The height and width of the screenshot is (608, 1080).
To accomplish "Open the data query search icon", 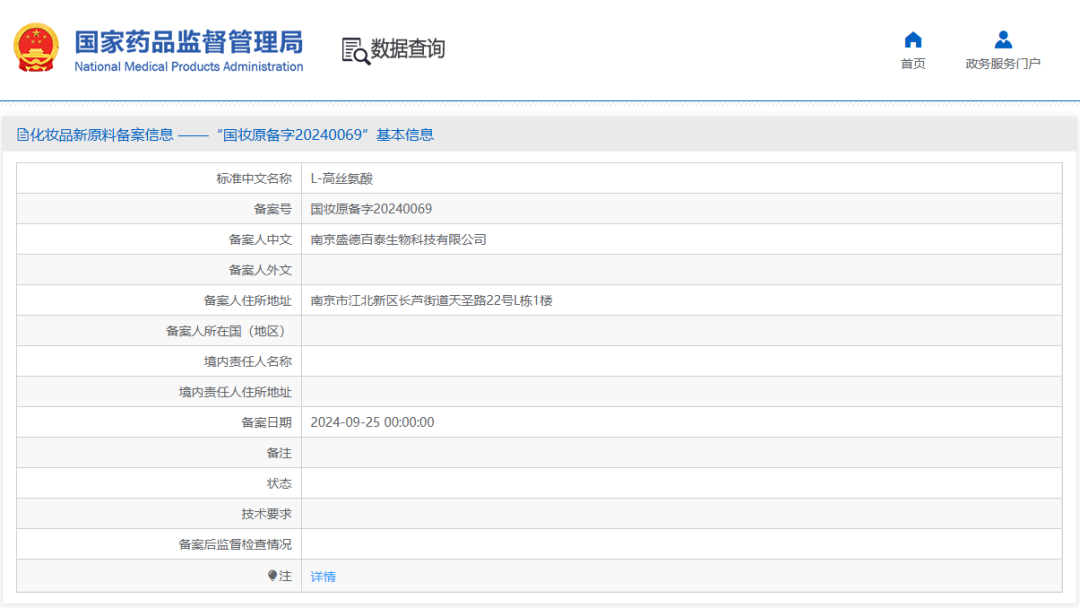I will [x=355, y=50].
